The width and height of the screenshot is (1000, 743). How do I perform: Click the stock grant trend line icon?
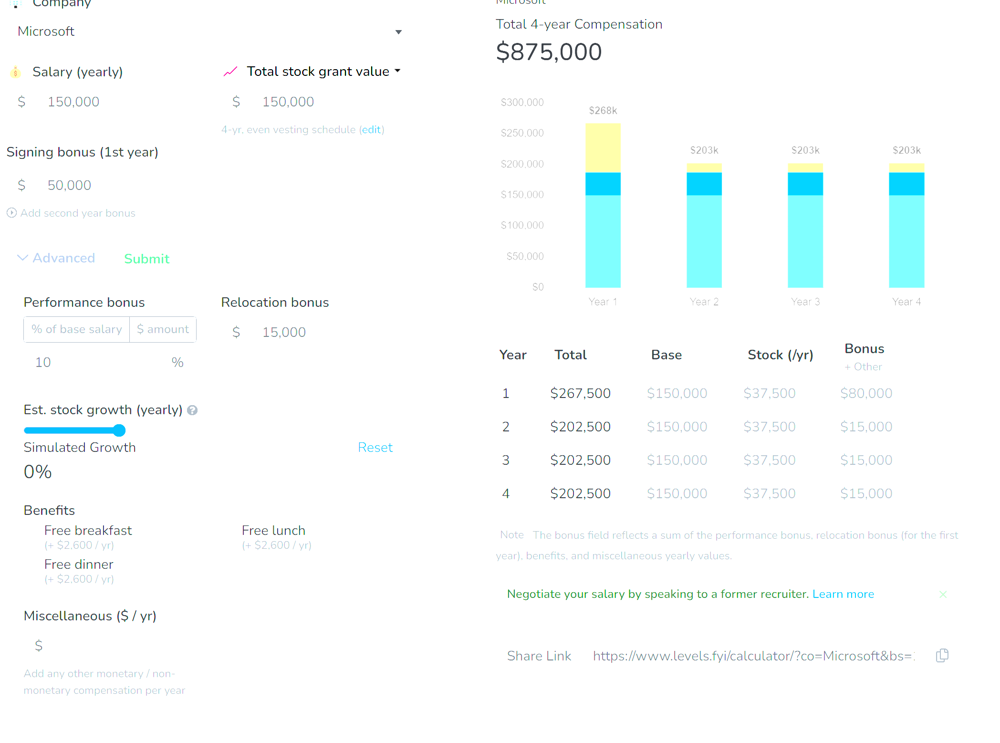coord(230,71)
